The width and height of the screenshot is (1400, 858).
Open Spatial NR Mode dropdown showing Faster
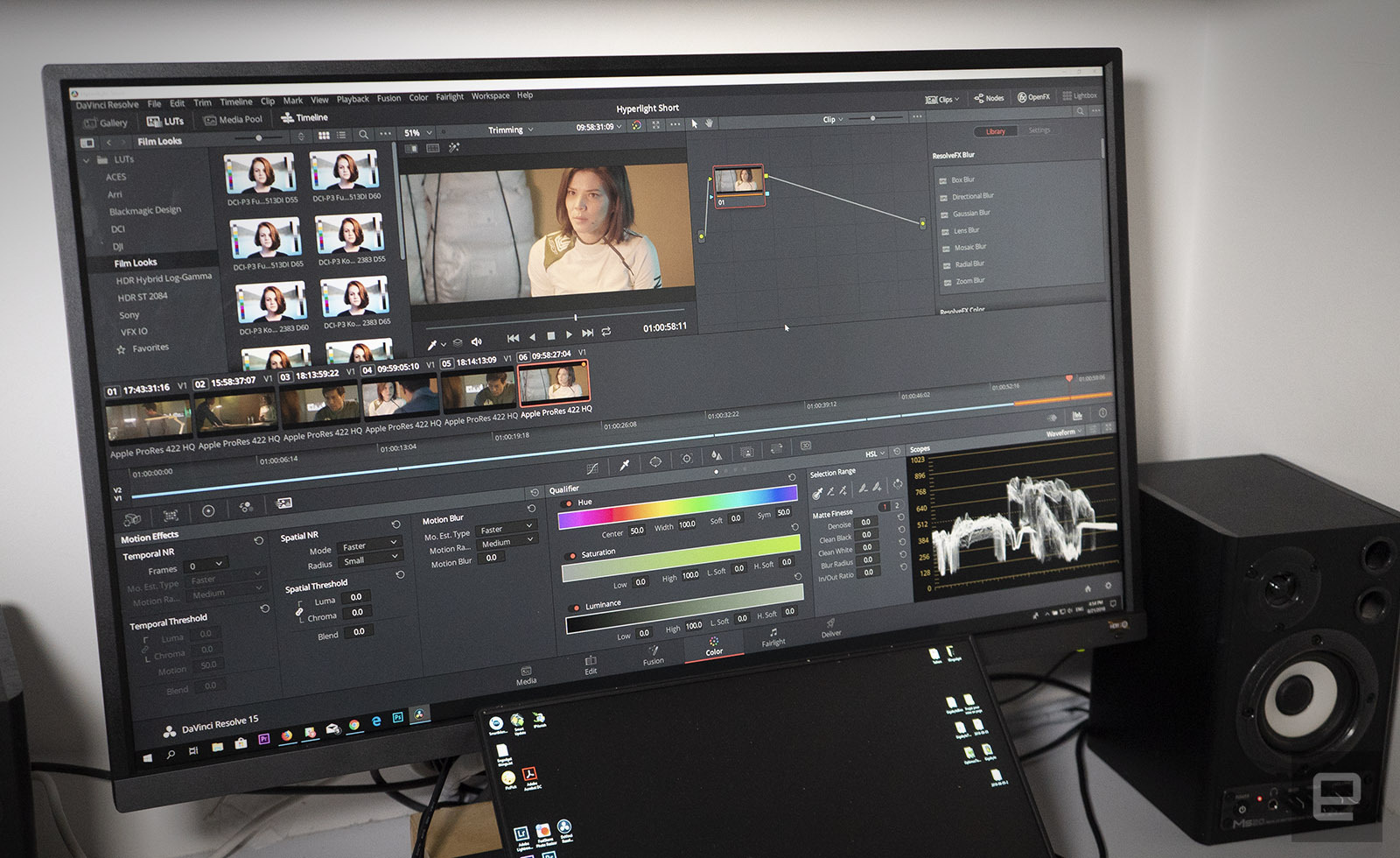(x=368, y=546)
